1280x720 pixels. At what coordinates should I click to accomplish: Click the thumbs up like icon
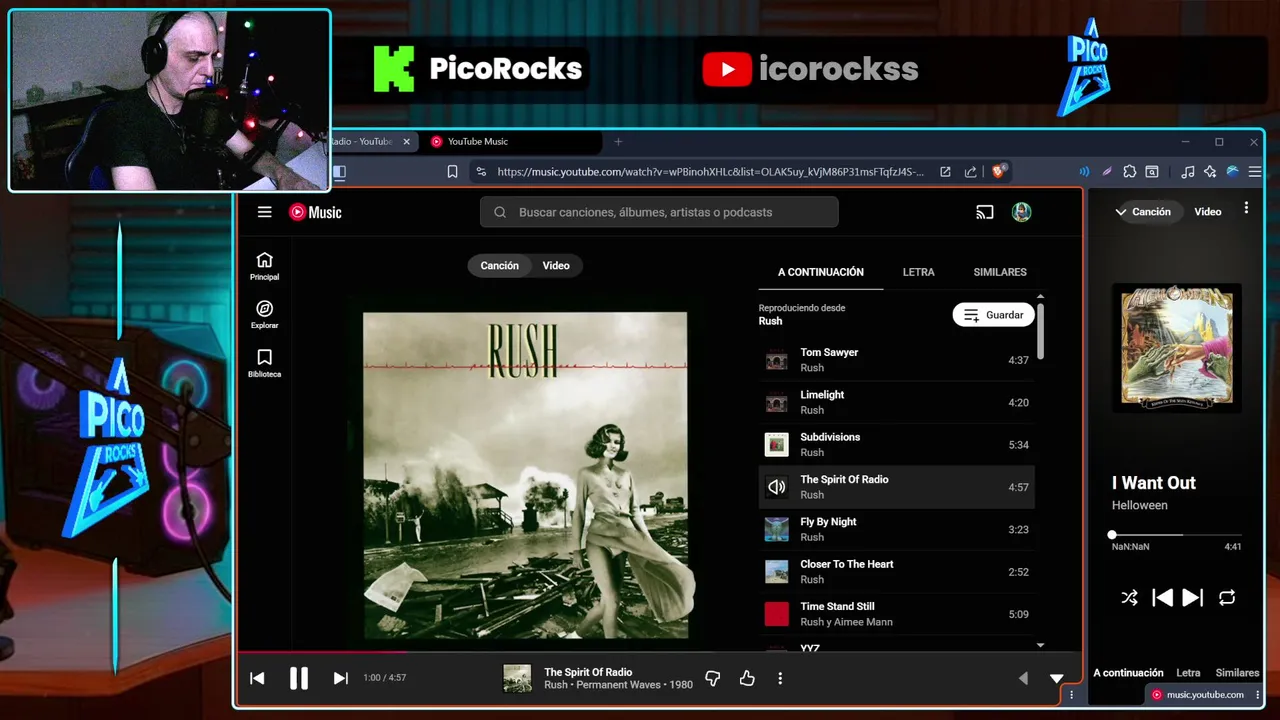point(747,678)
